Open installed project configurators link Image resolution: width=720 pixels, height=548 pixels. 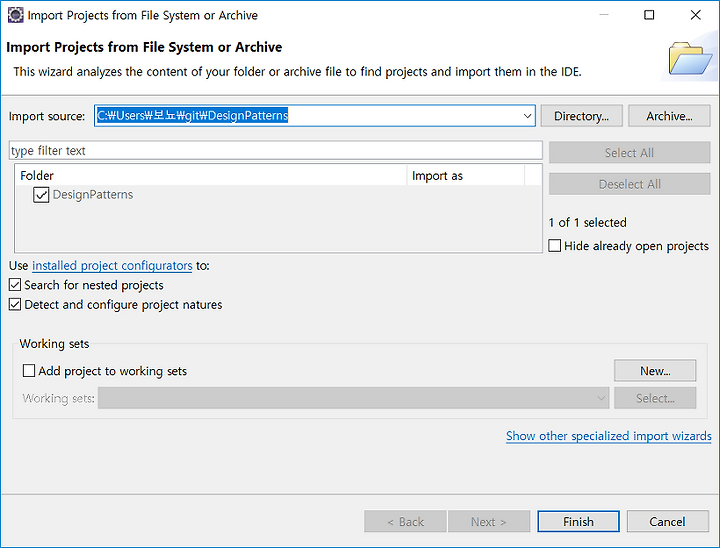[112, 266]
